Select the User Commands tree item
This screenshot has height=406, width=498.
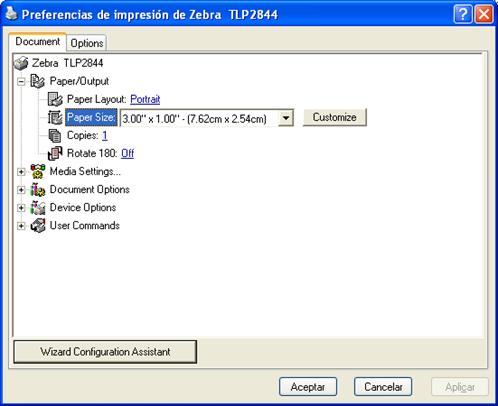84,225
